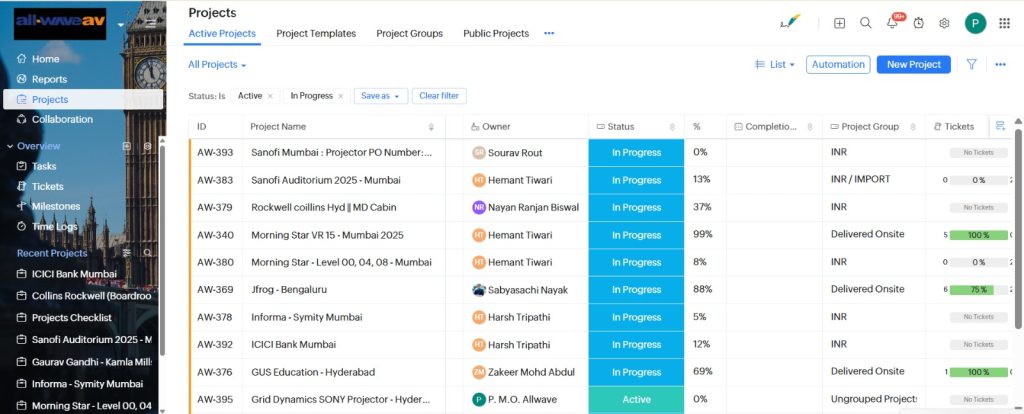Open Collaboration in sidebar
The height and width of the screenshot is (414, 1024).
pyautogui.click(x=62, y=119)
